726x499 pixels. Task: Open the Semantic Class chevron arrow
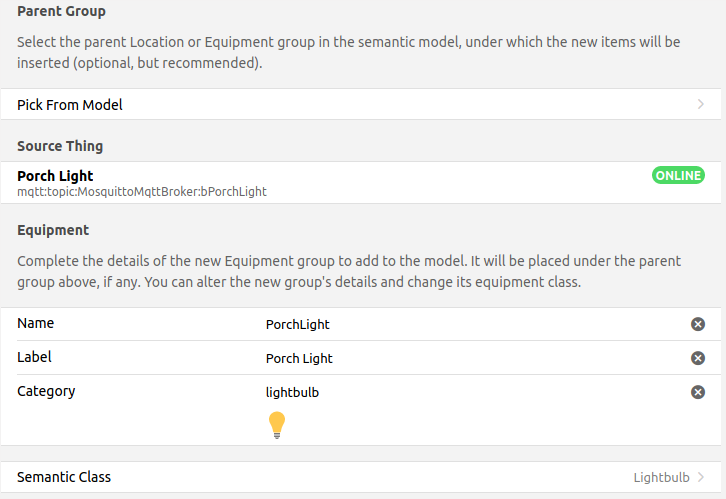pyautogui.click(x=701, y=477)
